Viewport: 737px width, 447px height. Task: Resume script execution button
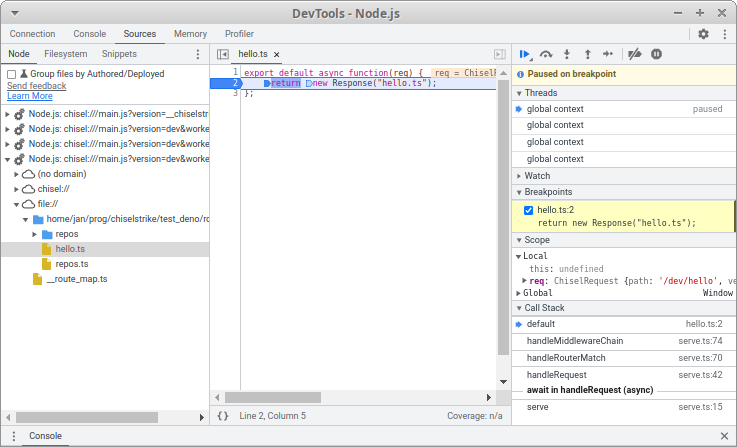525,55
